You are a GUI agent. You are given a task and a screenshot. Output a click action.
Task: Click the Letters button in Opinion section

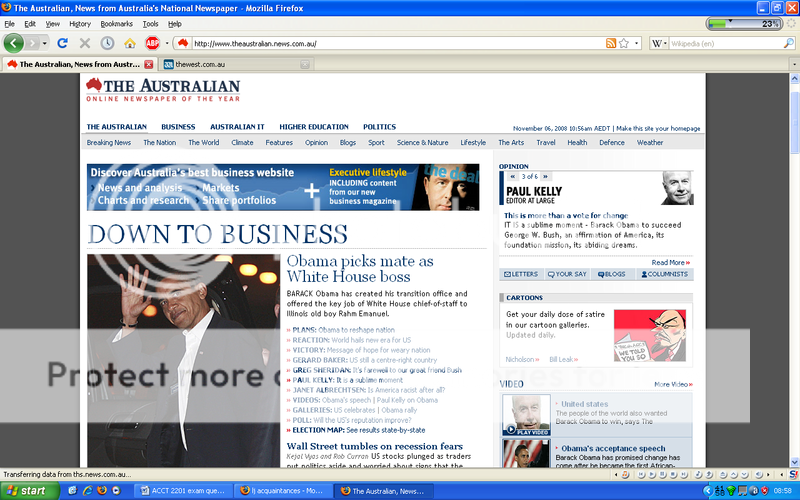point(521,274)
